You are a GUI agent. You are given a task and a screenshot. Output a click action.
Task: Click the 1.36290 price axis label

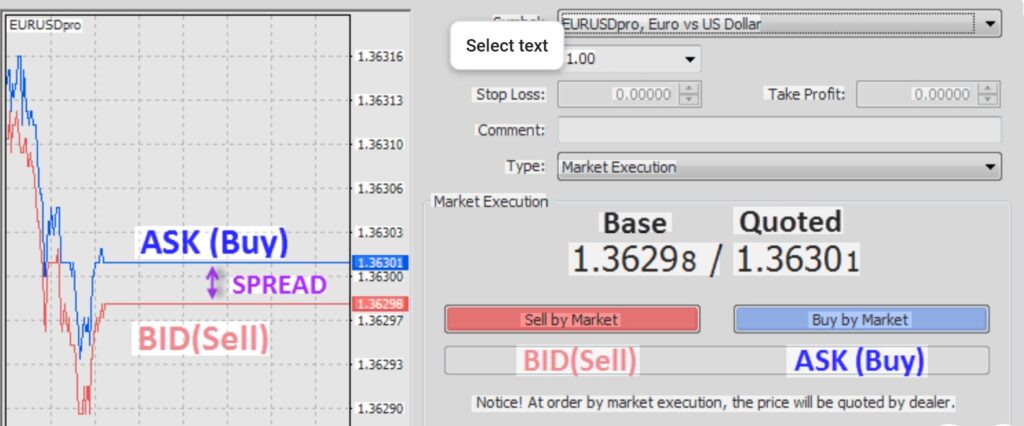381,409
